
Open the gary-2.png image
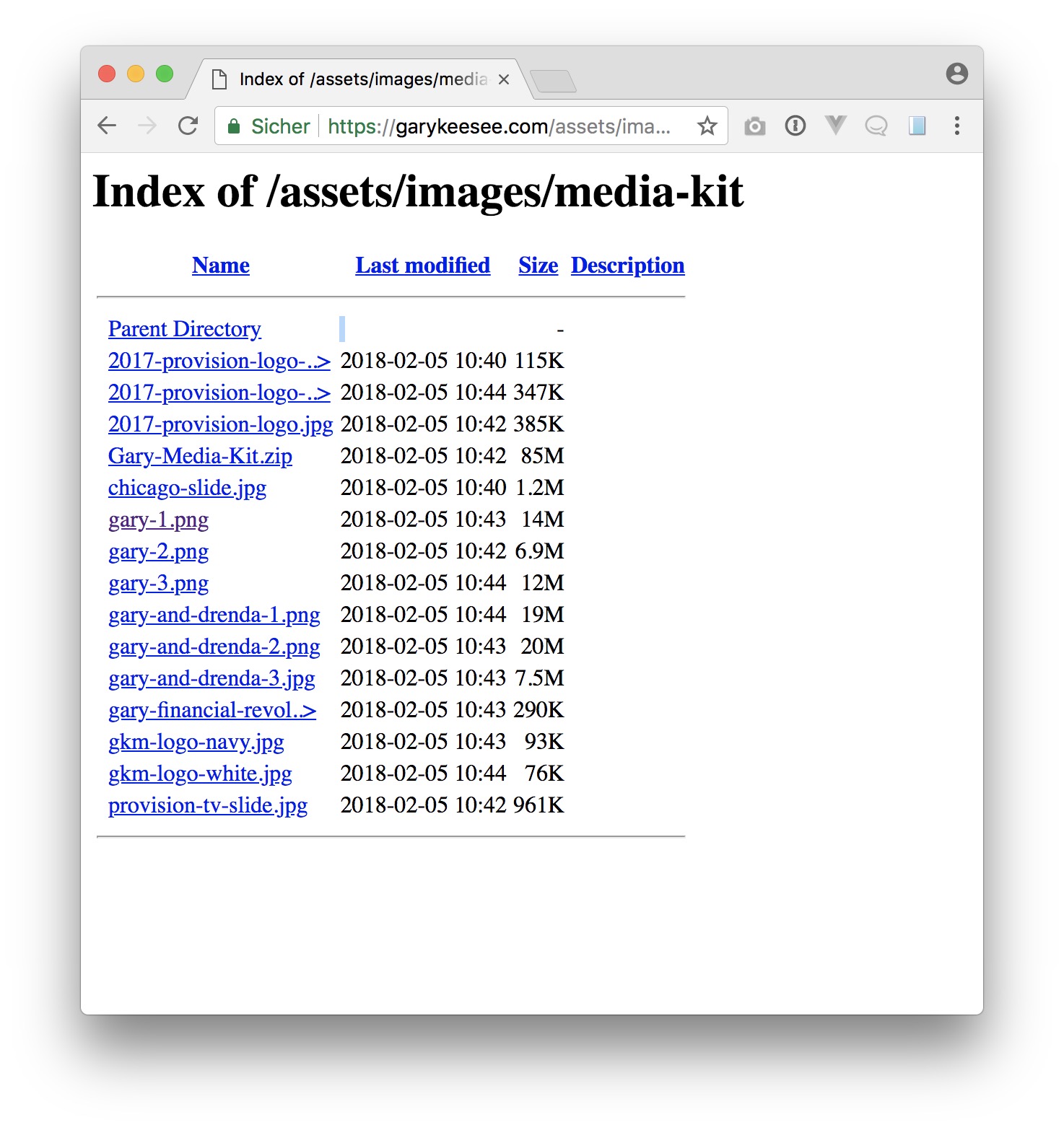click(159, 551)
